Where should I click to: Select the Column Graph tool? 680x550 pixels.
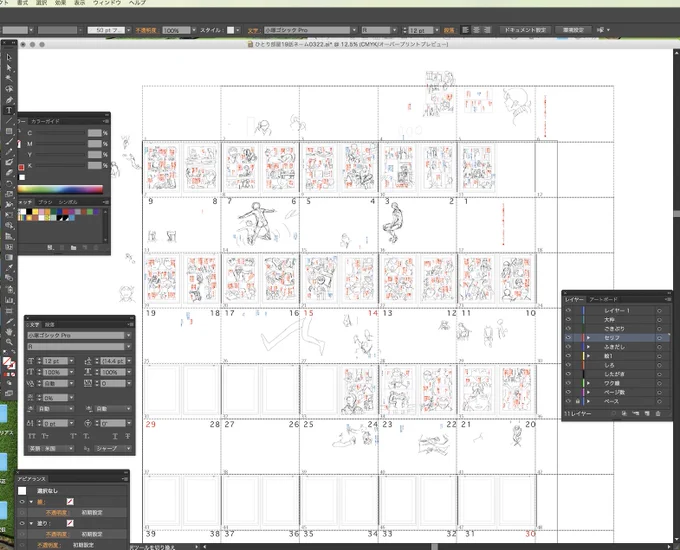click(x=9, y=300)
